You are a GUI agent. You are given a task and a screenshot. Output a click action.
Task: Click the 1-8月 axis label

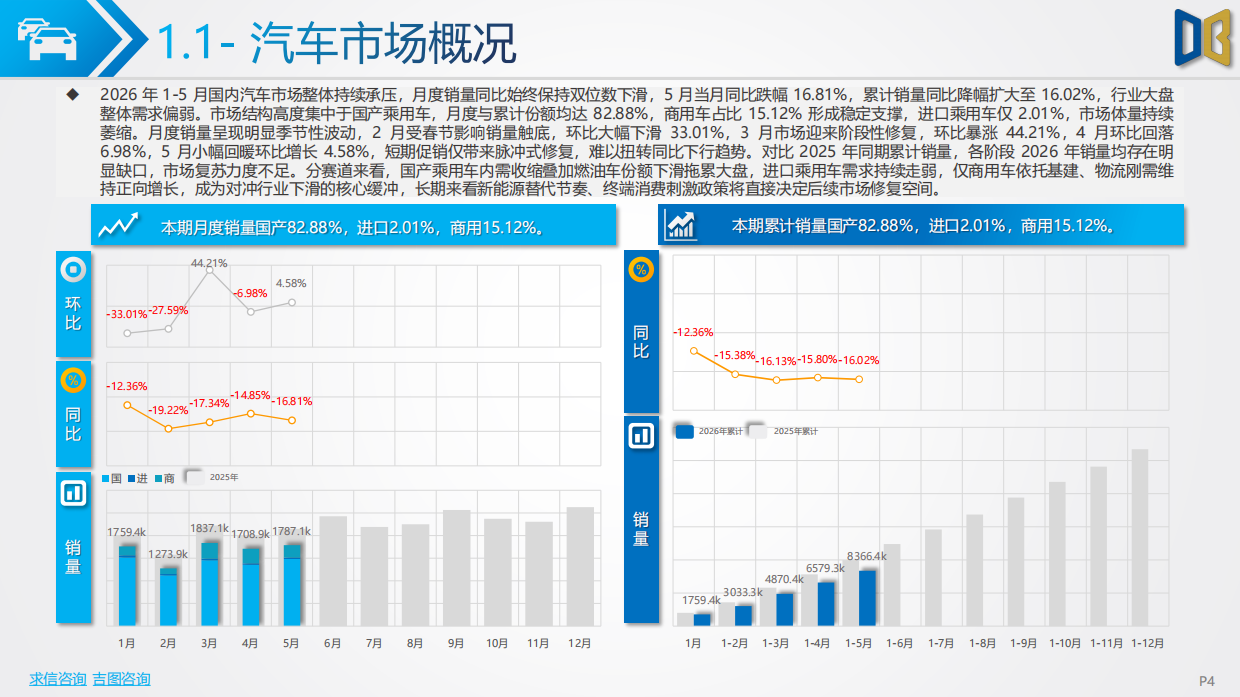pos(982,643)
